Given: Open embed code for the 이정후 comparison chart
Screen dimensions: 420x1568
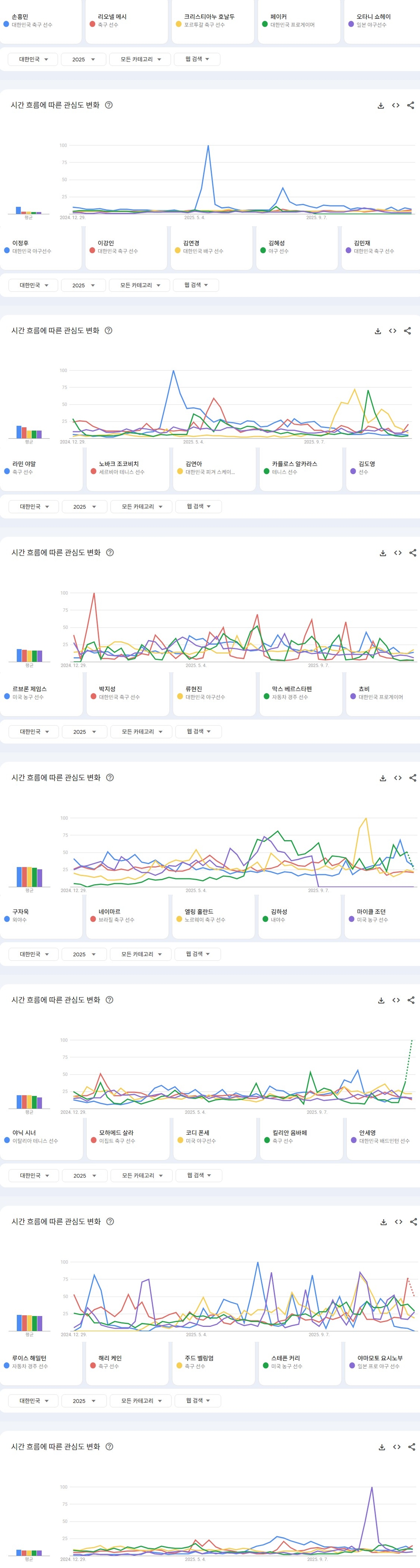Looking at the screenshot, I should 393,331.
